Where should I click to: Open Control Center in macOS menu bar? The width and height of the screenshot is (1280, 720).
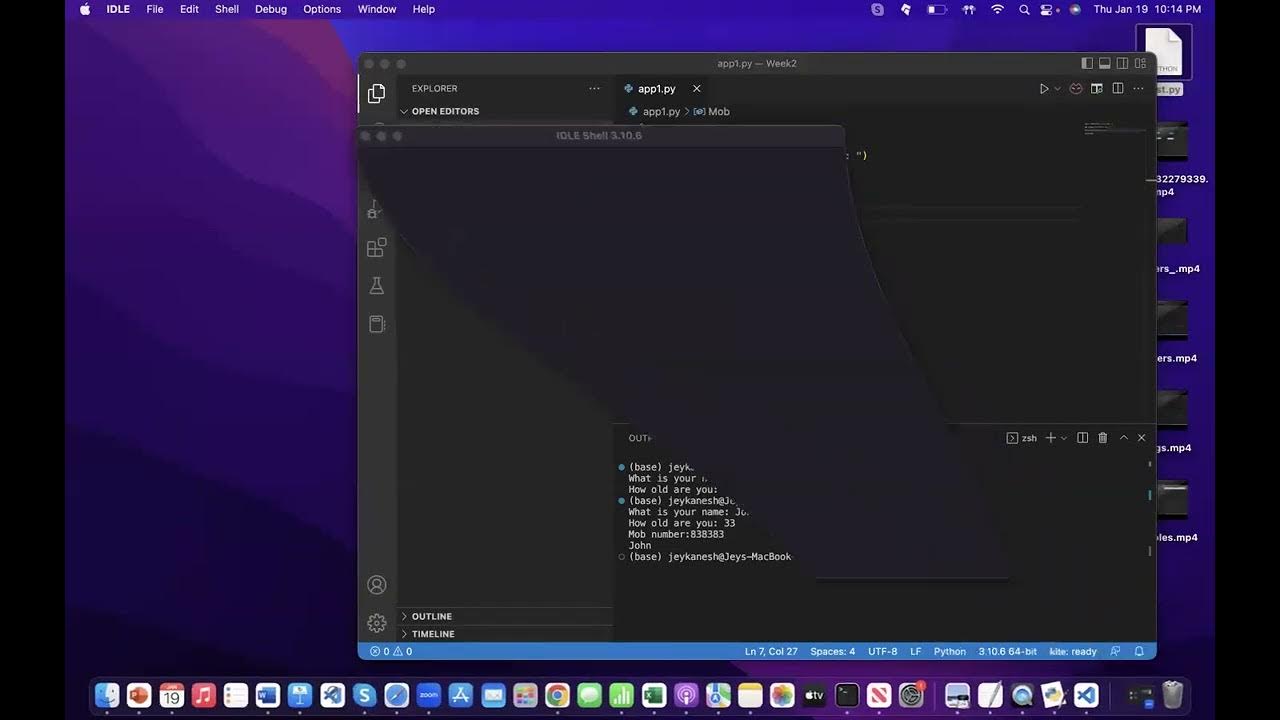point(1048,9)
